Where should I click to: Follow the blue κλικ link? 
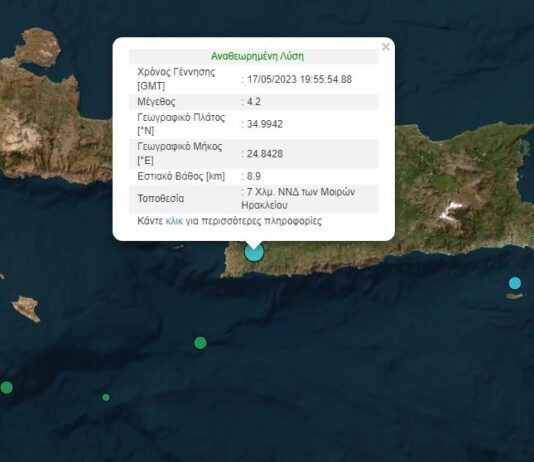coord(174,221)
